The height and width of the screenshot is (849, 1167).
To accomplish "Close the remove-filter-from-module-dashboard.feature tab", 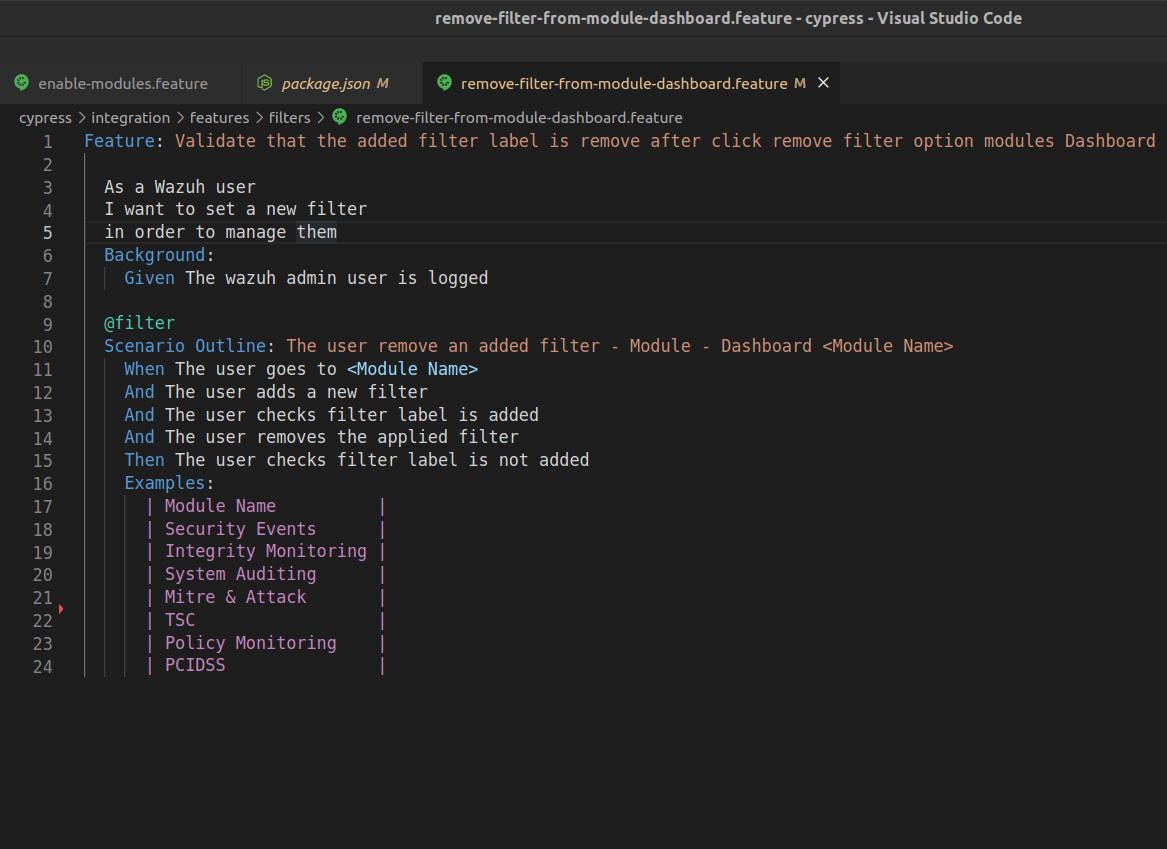I will pos(823,83).
